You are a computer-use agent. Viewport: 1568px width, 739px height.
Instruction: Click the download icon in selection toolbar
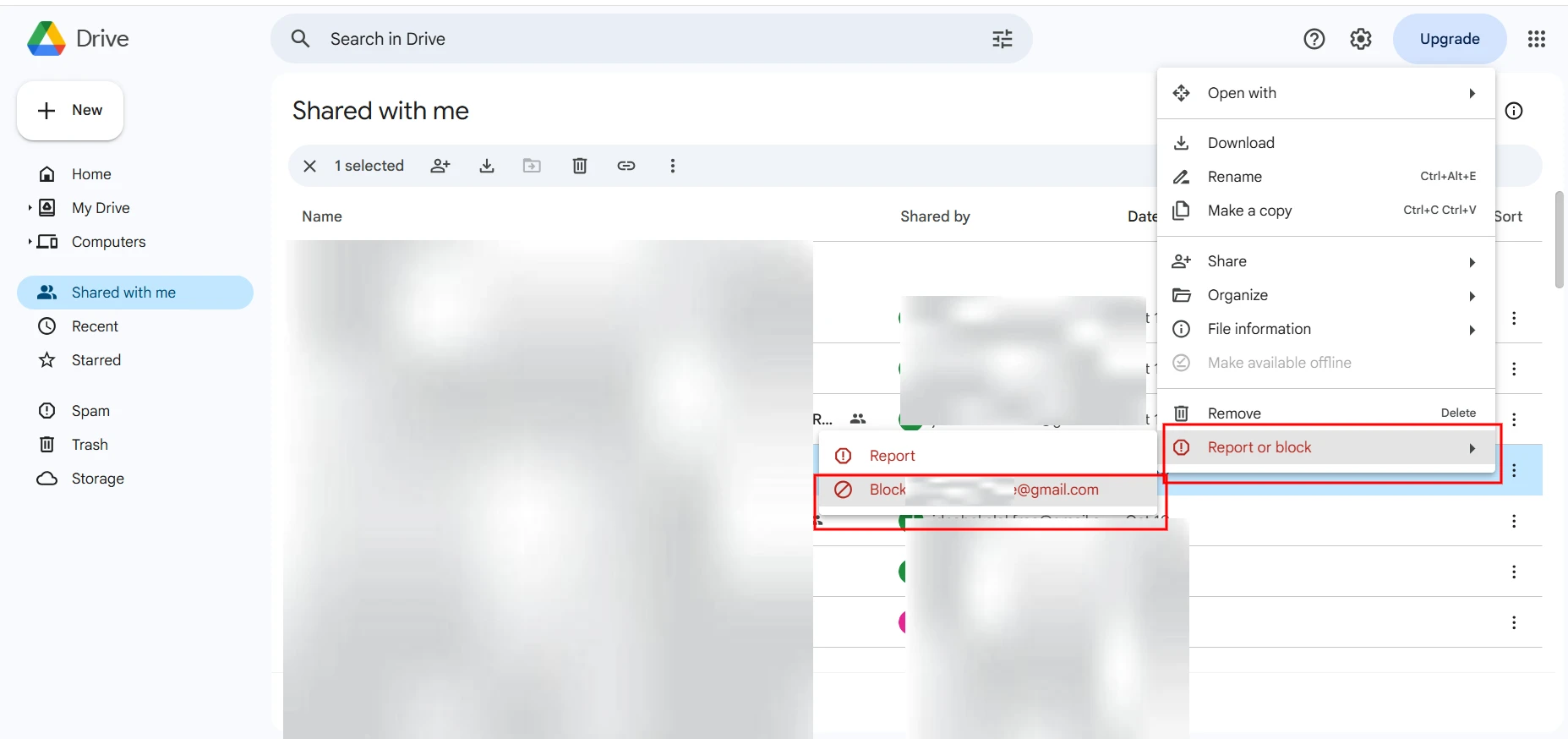[x=487, y=166]
